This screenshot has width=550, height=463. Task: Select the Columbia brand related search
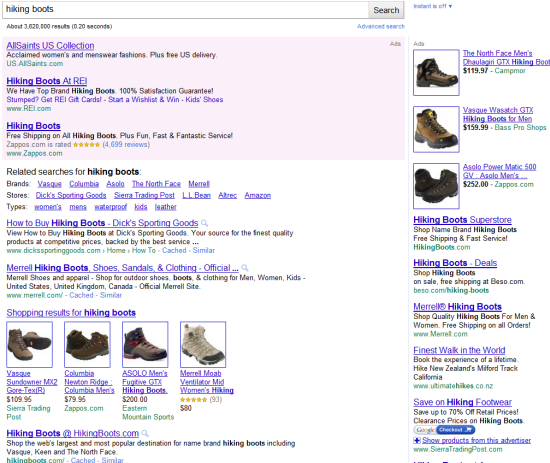(x=84, y=184)
